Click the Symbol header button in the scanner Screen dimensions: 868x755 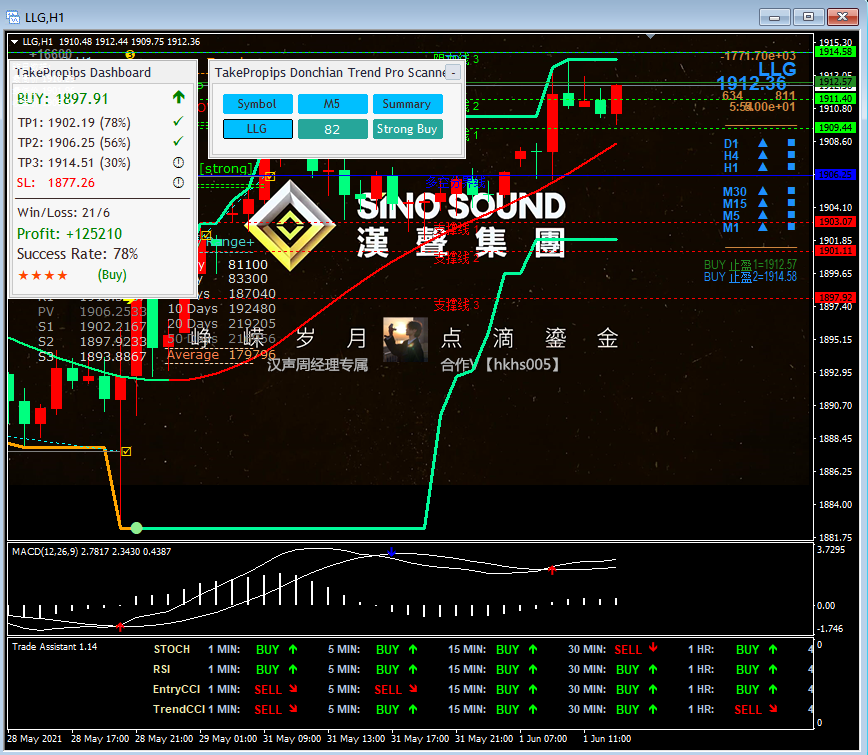(x=257, y=104)
